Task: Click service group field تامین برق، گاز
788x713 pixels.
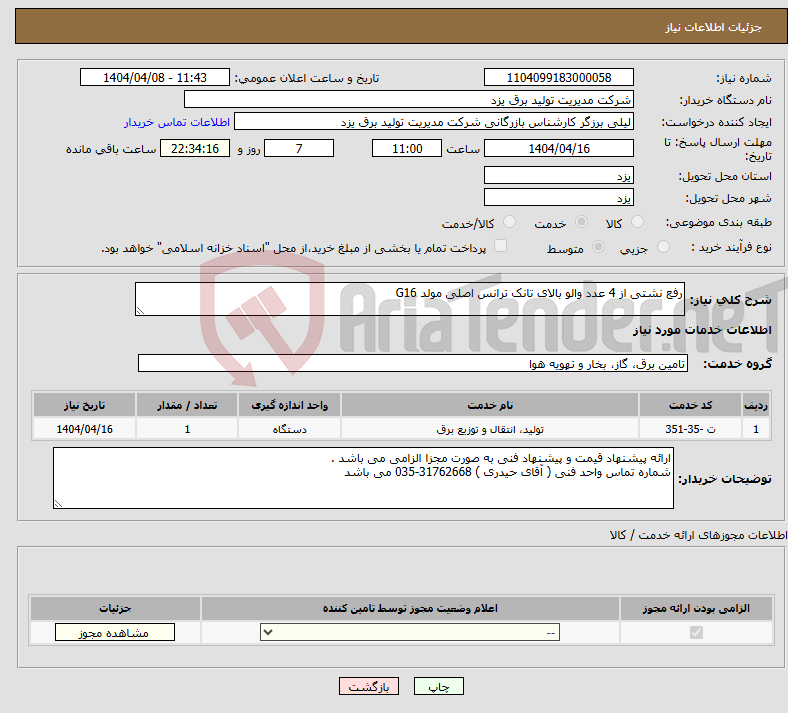Action: (x=413, y=363)
